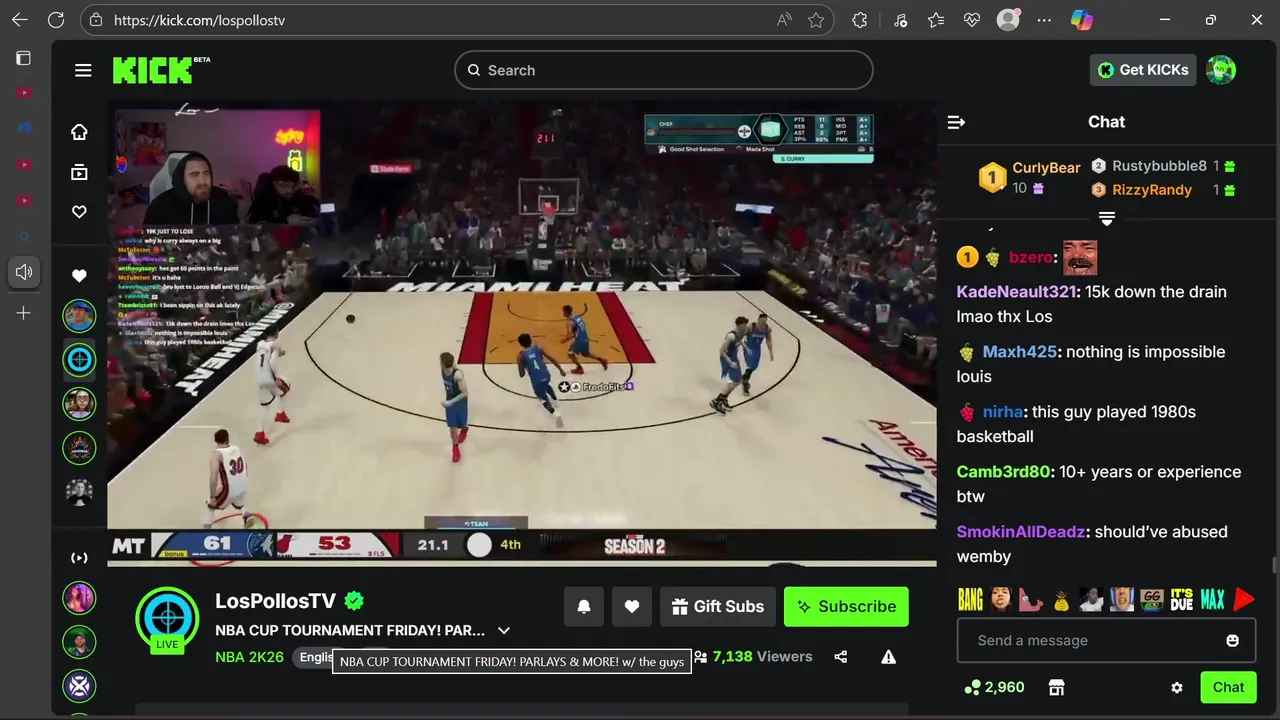Insert the BANG emote
Image resolution: width=1280 pixels, height=720 pixels.
970,599
